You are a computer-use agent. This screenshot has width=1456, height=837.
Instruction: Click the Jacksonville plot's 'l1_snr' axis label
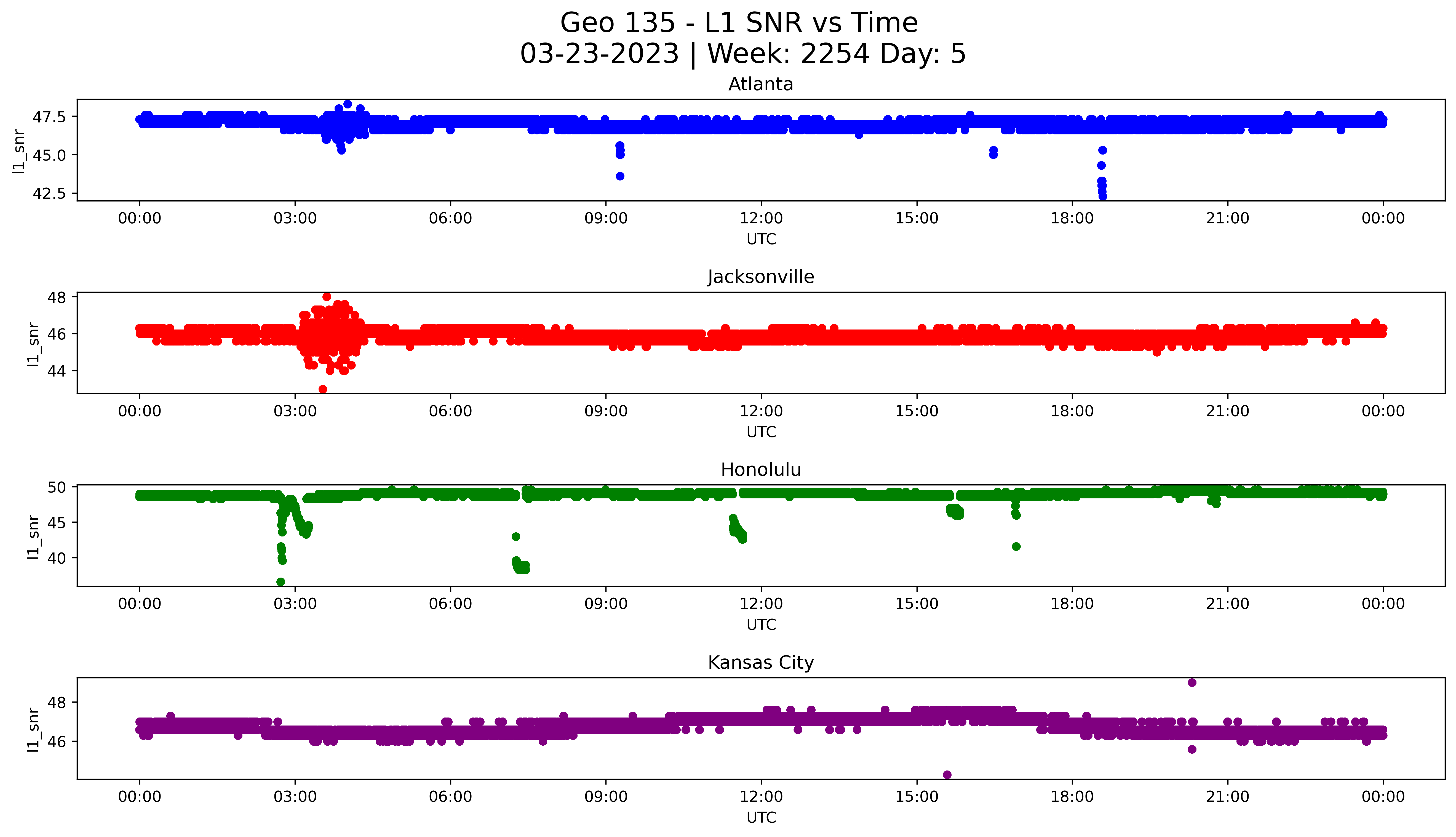coord(34,344)
